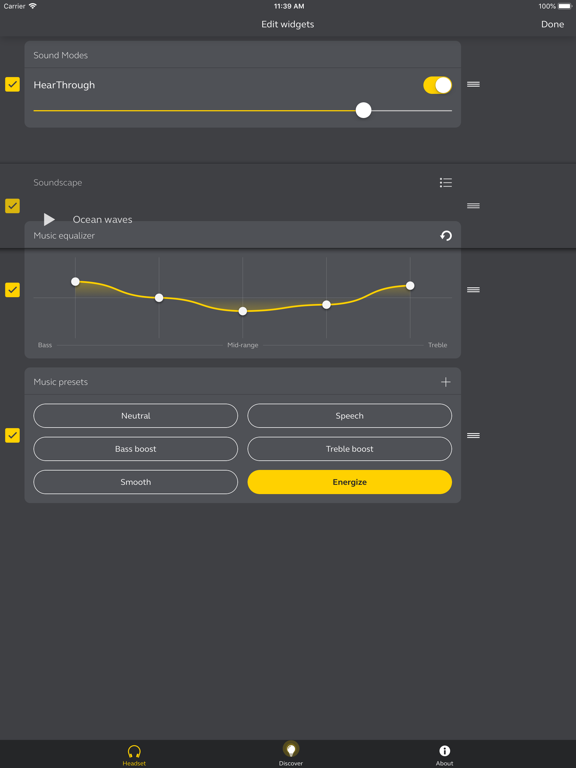
Task: Open the Discover tab
Action: click(291, 754)
